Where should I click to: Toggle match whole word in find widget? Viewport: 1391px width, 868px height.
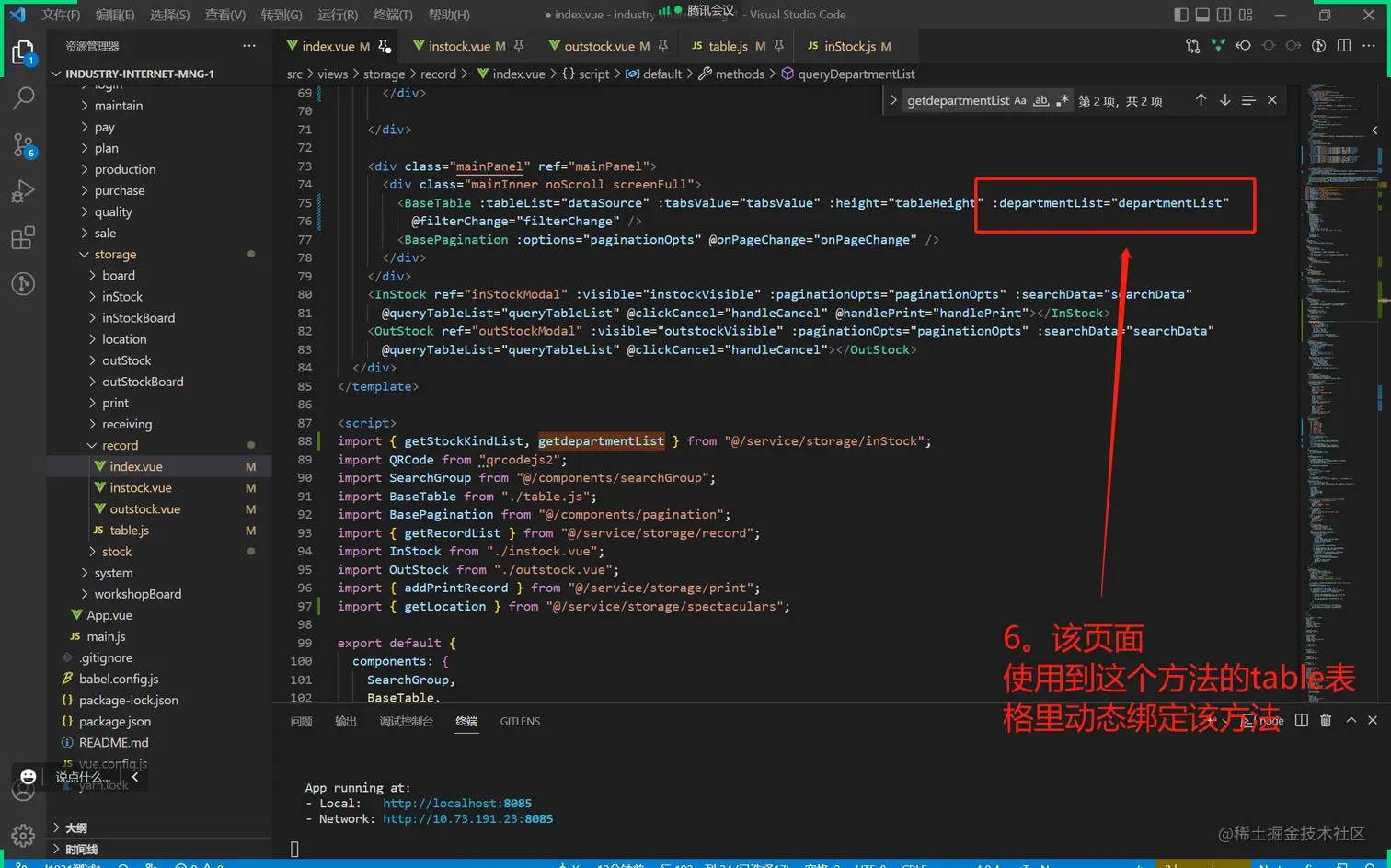(1041, 100)
